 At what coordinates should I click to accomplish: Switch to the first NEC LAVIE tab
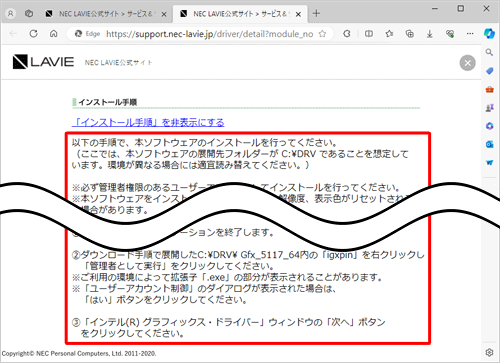point(105,14)
